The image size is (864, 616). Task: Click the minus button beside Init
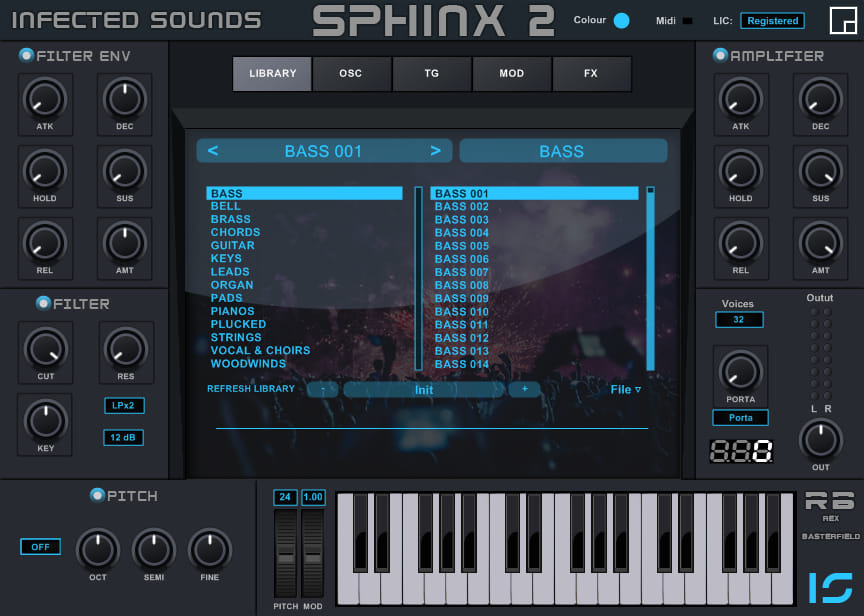(x=323, y=390)
